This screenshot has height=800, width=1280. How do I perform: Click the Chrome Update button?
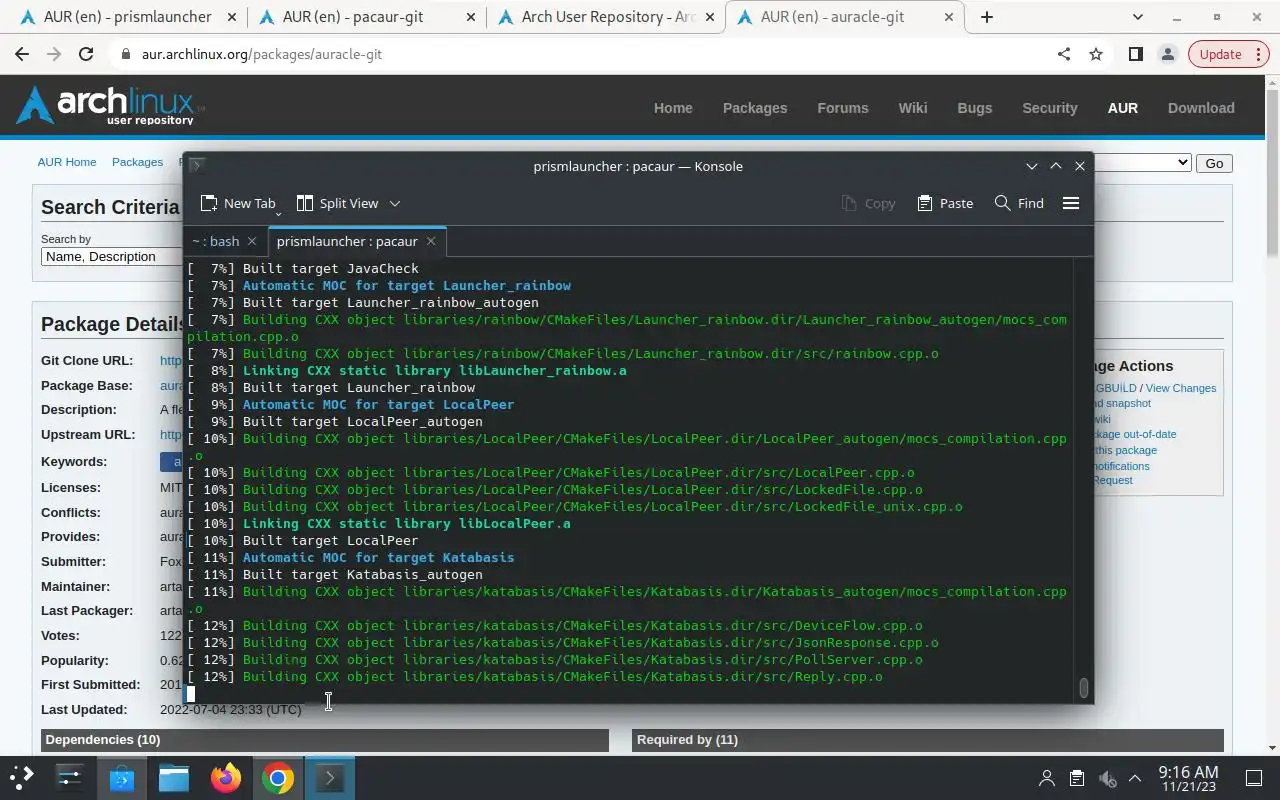tap(1220, 55)
